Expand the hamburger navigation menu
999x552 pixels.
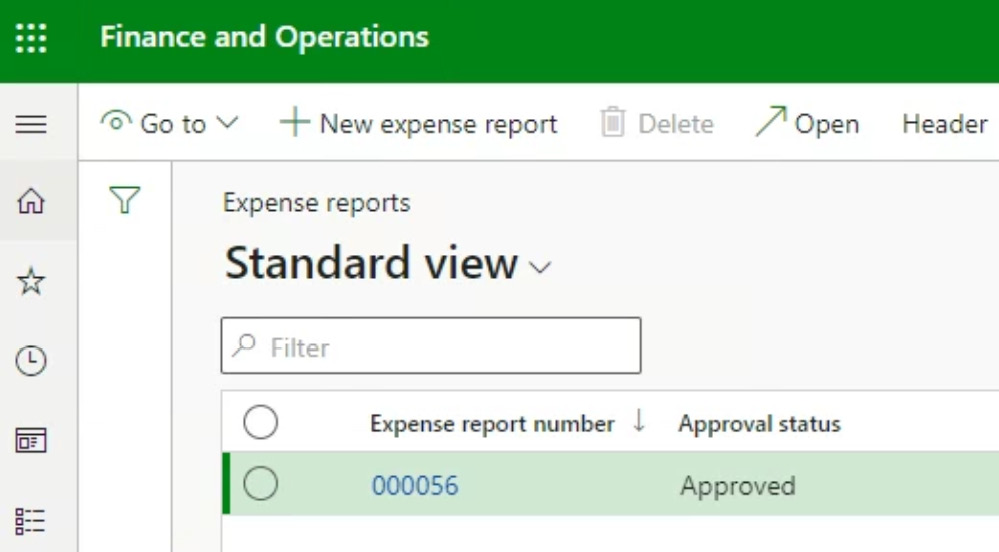pyautogui.click(x=31, y=124)
